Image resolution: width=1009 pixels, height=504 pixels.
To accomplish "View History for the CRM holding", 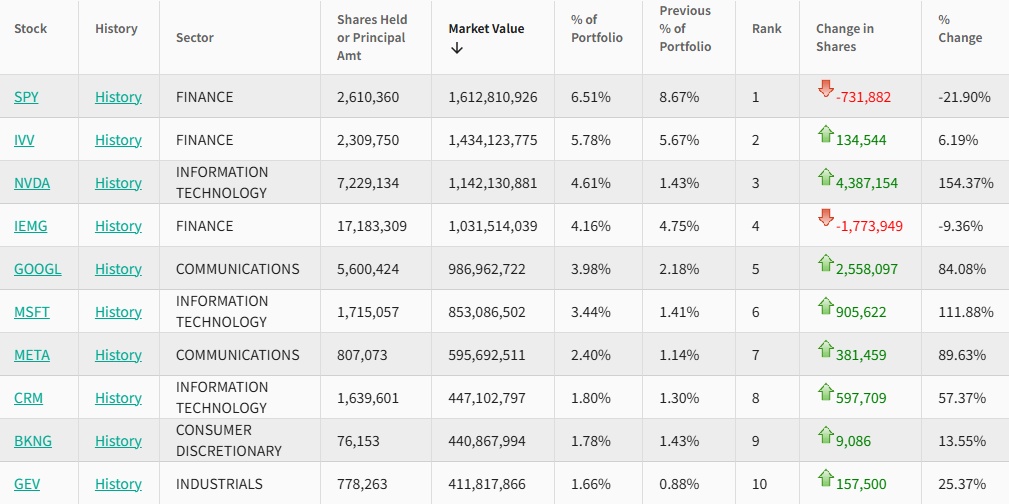I will (x=118, y=398).
